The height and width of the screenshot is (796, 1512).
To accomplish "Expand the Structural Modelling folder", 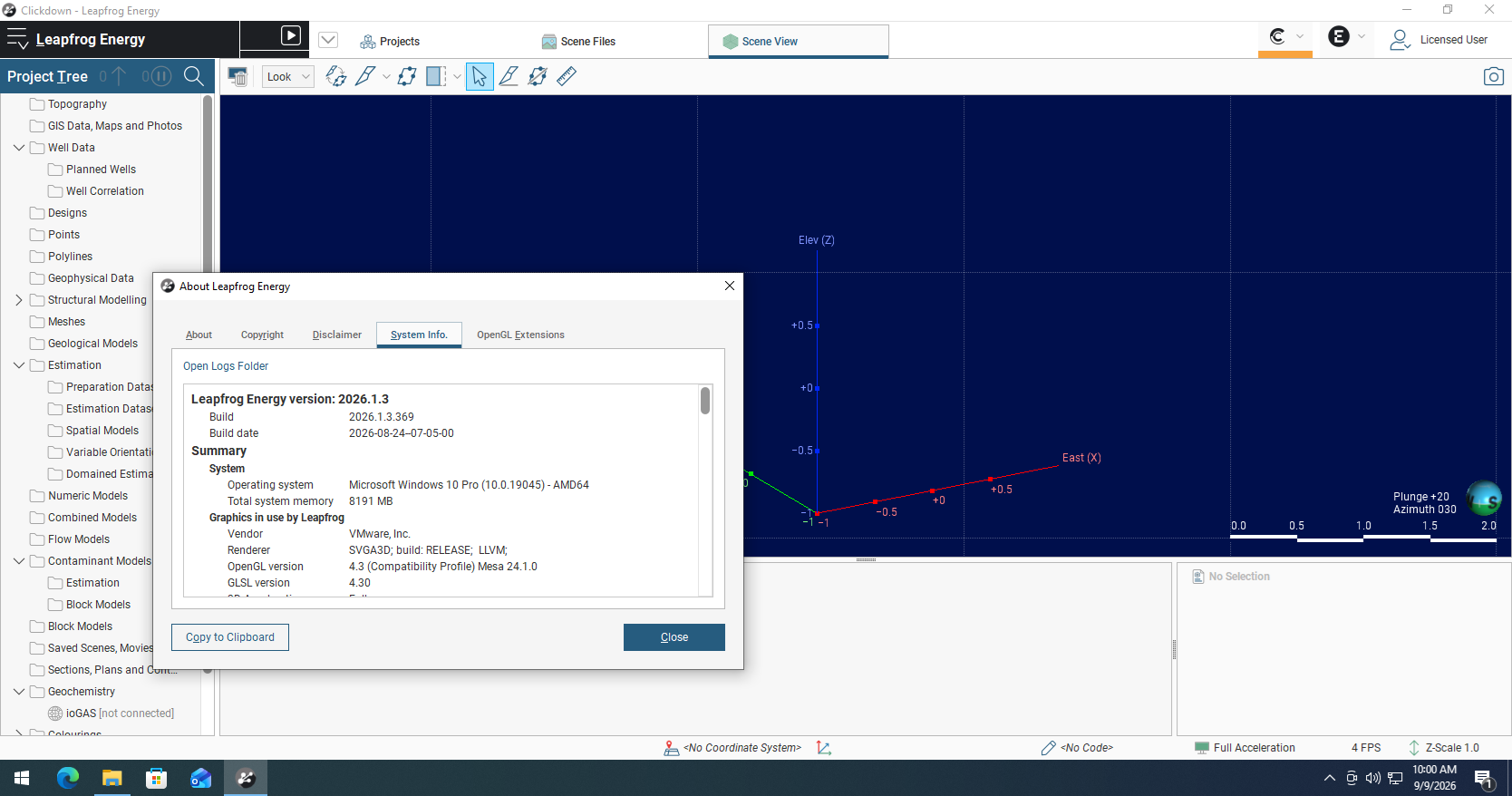I will pos(19,300).
